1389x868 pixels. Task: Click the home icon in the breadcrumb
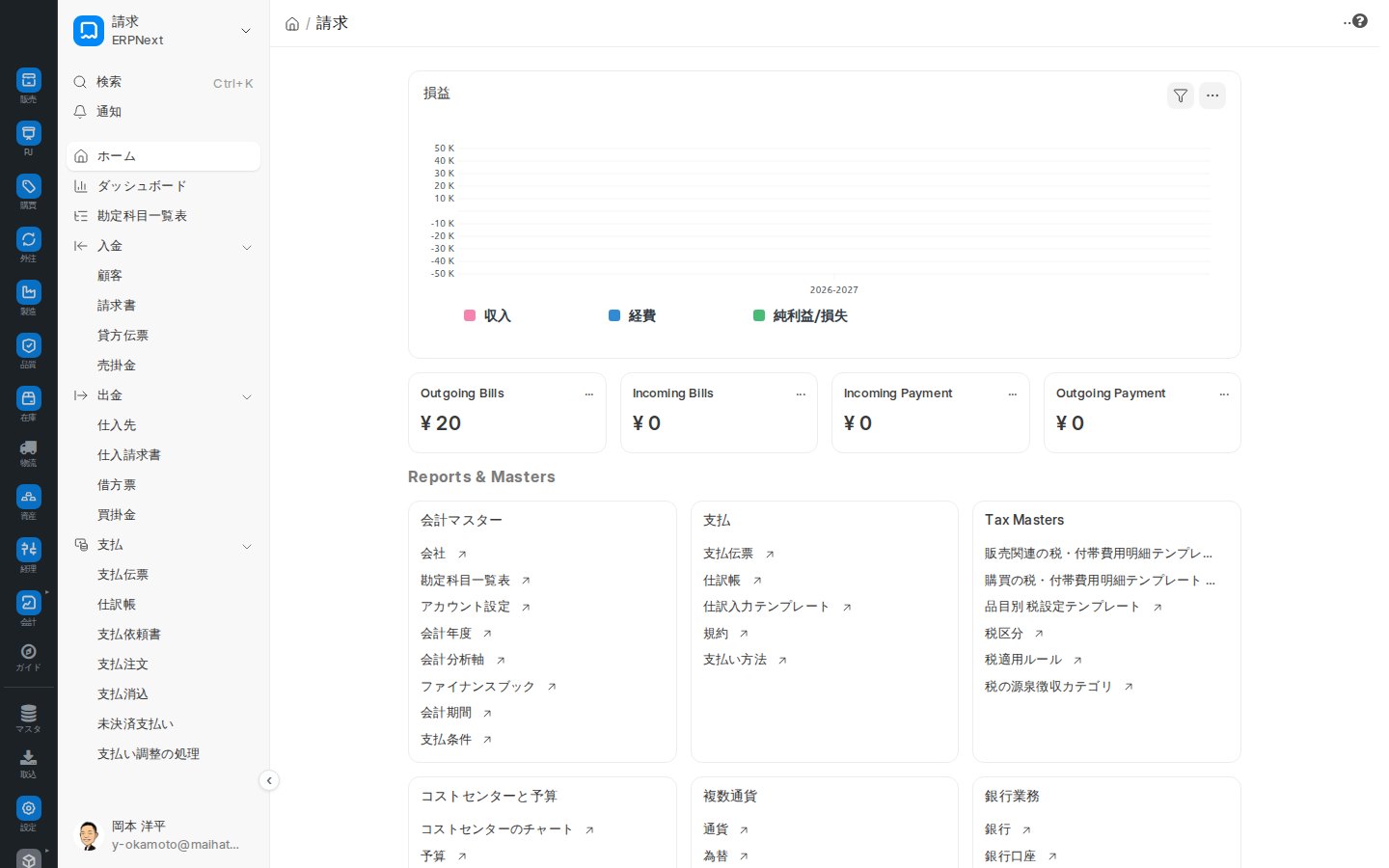(x=292, y=24)
